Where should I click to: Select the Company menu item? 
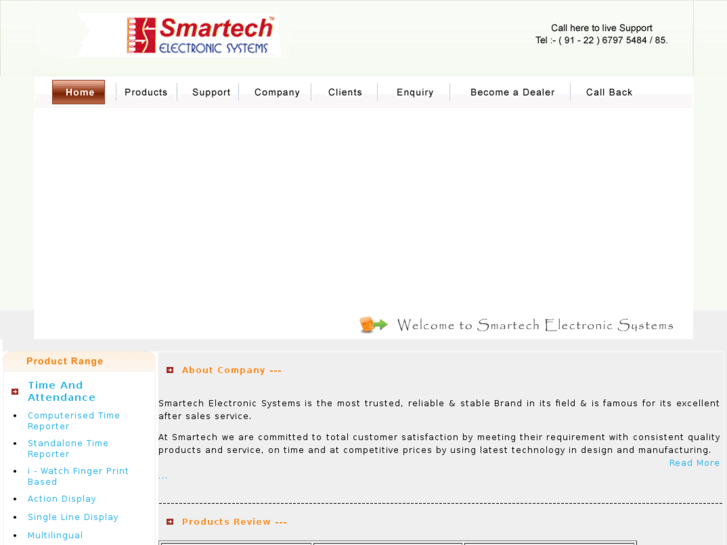point(277,92)
